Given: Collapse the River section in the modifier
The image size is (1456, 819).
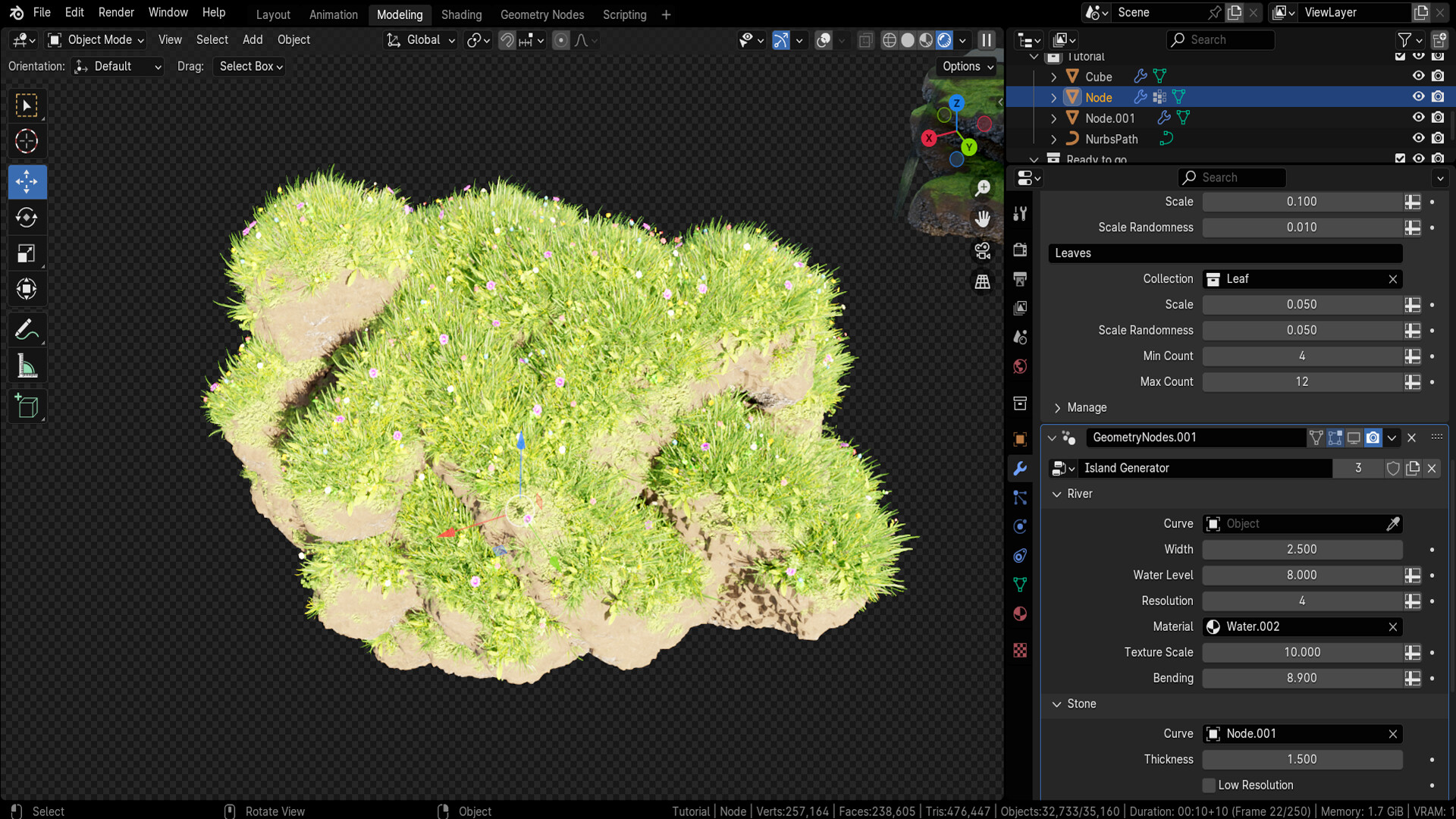Looking at the screenshot, I should pos(1056,494).
